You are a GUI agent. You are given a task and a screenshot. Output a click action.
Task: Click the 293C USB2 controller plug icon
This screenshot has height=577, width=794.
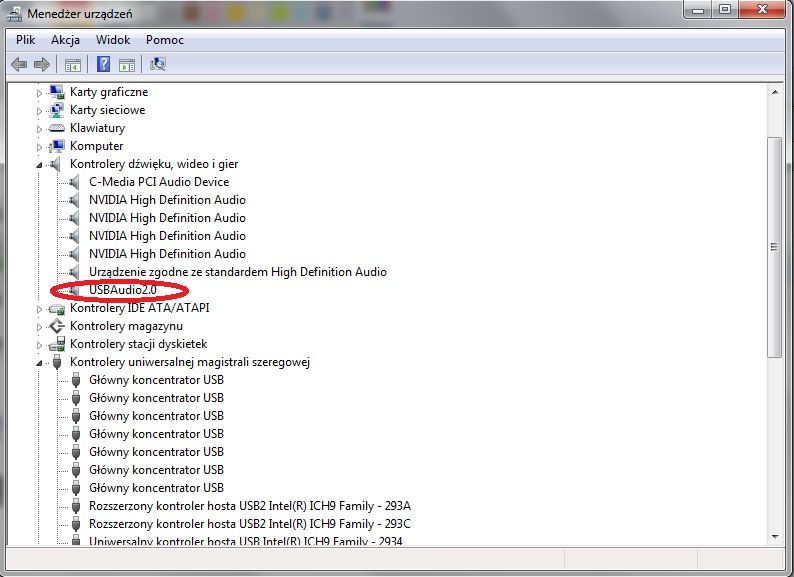coord(76,524)
